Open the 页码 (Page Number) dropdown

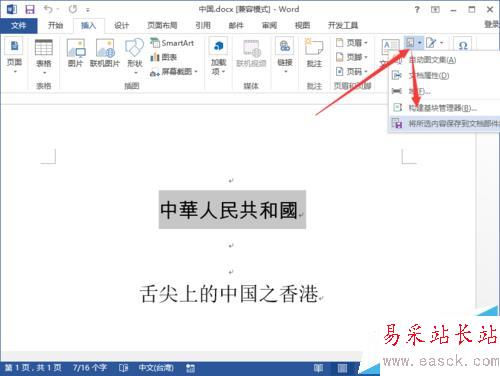[352, 71]
